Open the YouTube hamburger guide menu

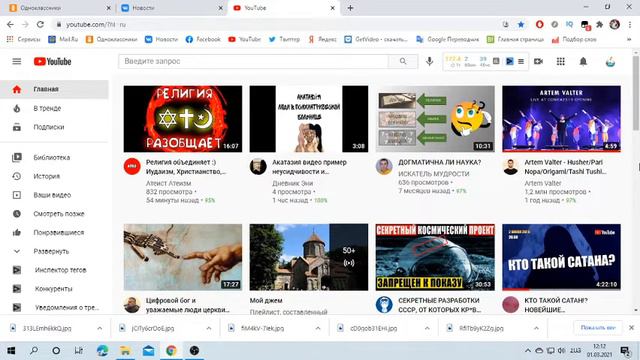(x=17, y=62)
